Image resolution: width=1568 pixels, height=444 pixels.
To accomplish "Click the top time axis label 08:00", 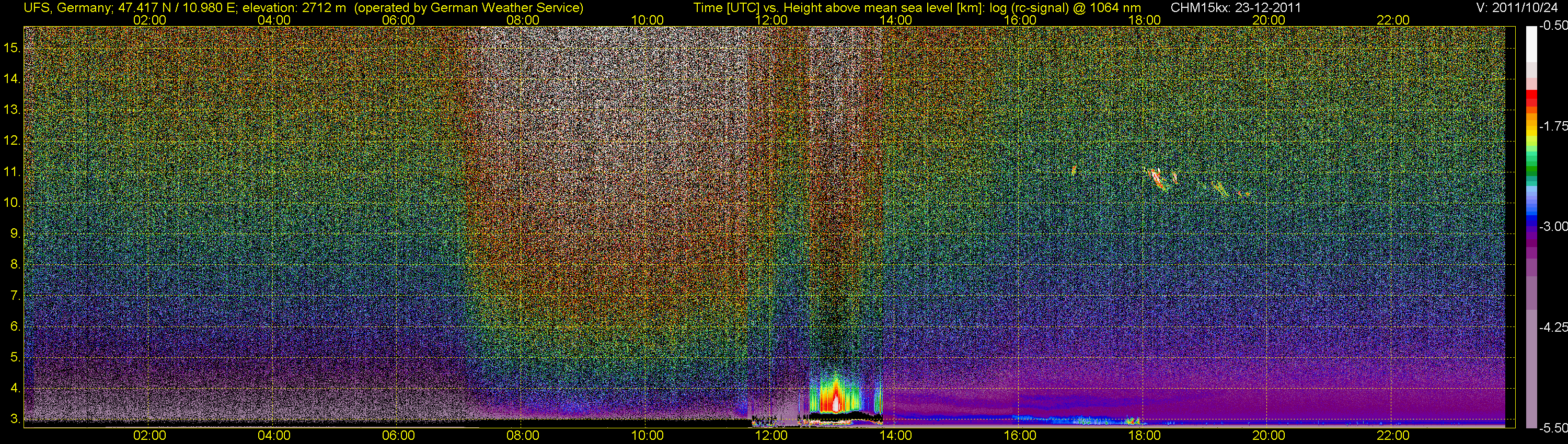I will (523, 20).
